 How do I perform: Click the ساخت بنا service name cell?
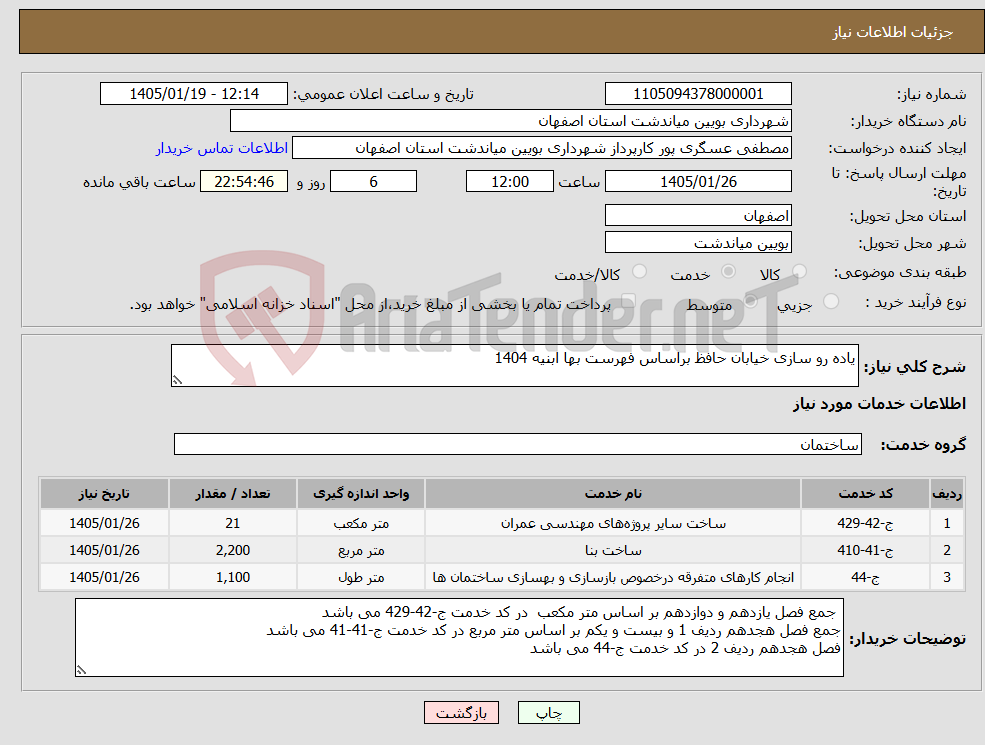coord(612,550)
